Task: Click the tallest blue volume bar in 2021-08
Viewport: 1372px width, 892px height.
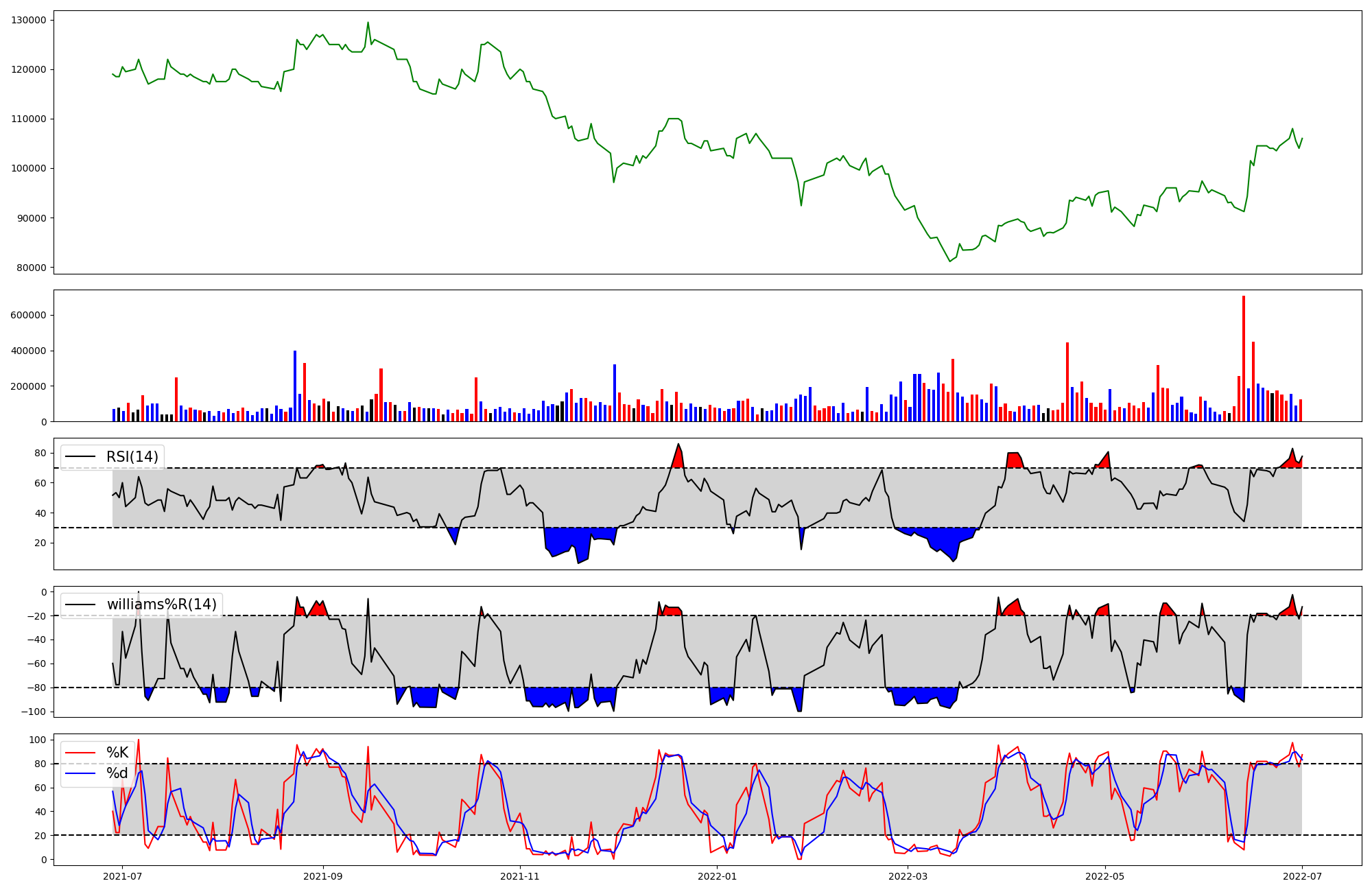Action: click(x=295, y=386)
